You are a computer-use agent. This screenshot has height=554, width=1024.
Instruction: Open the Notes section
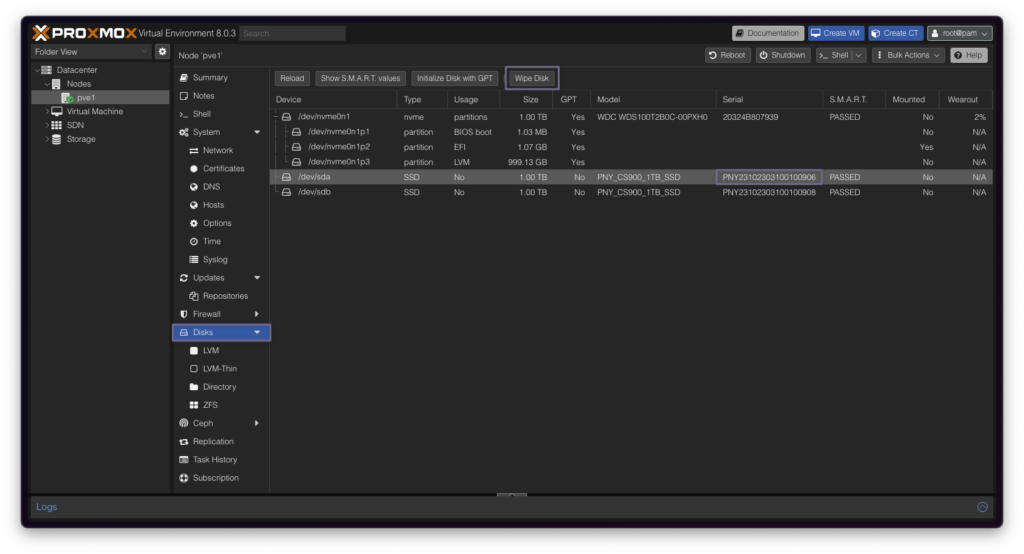[x=203, y=95]
